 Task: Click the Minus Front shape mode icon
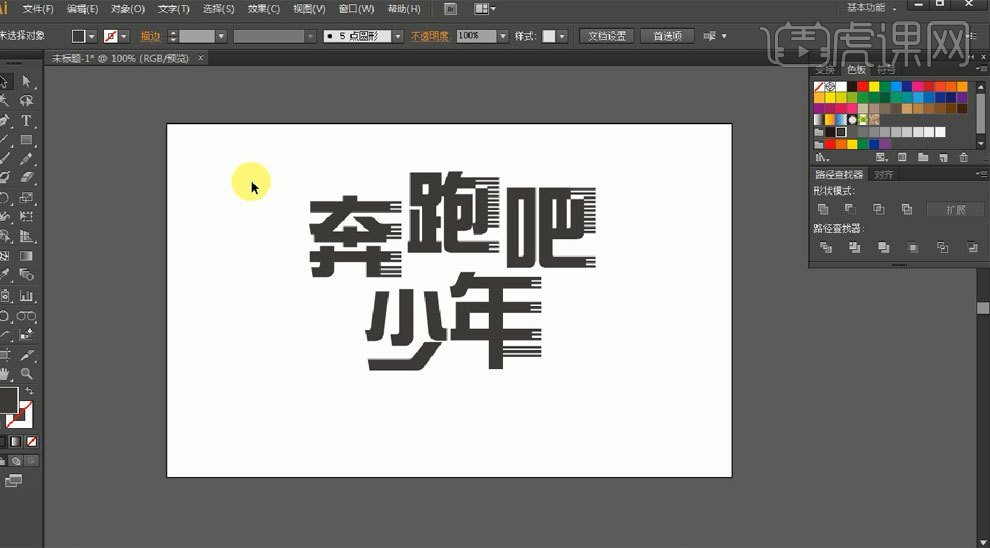(x=850, y=209)
